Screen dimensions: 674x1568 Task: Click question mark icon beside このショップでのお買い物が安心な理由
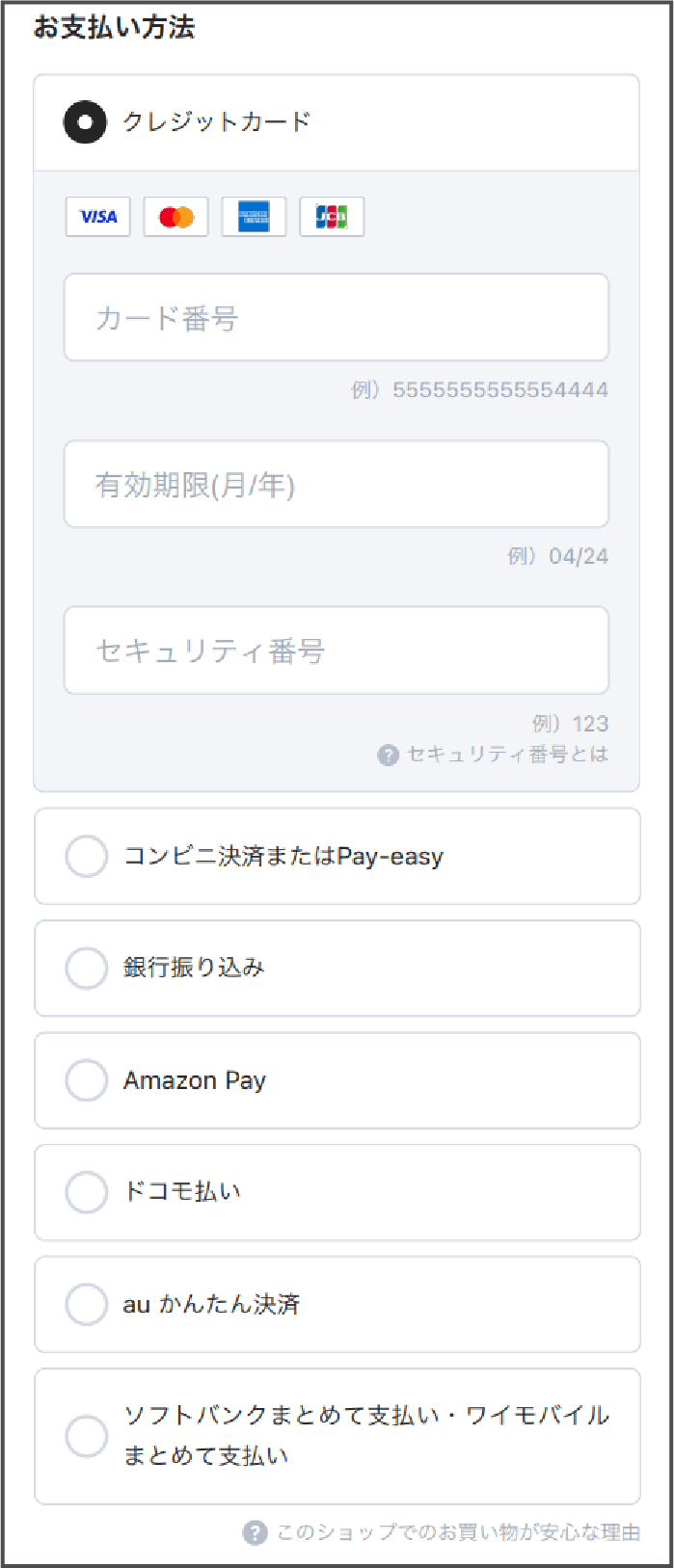pos(255,1532)
